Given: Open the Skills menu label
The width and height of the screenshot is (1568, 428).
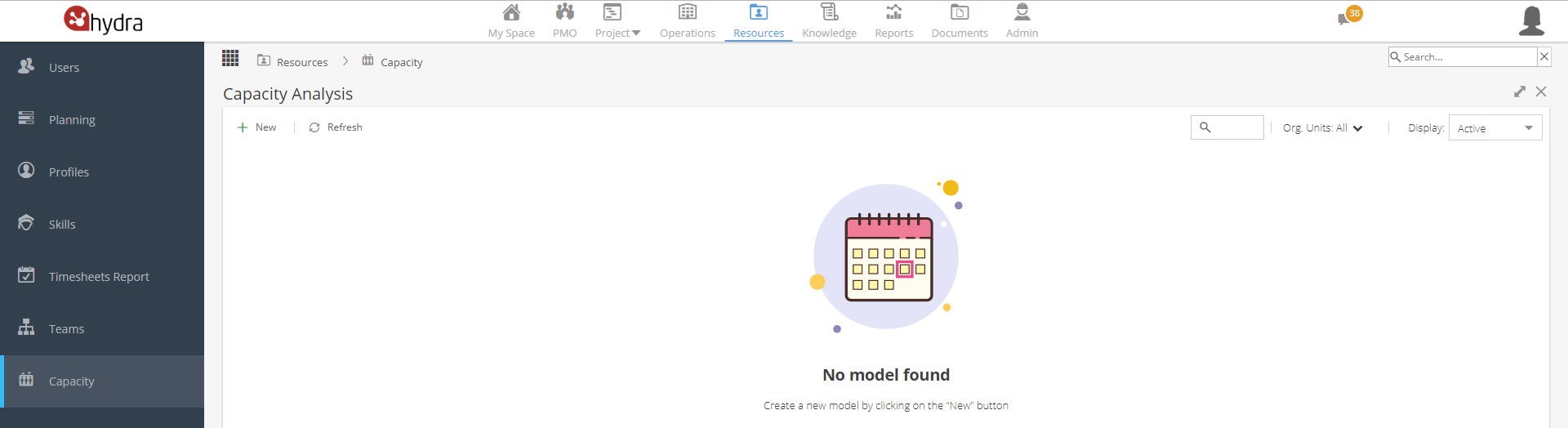Looking at the screenshot, I should click(x=62, y=225).
